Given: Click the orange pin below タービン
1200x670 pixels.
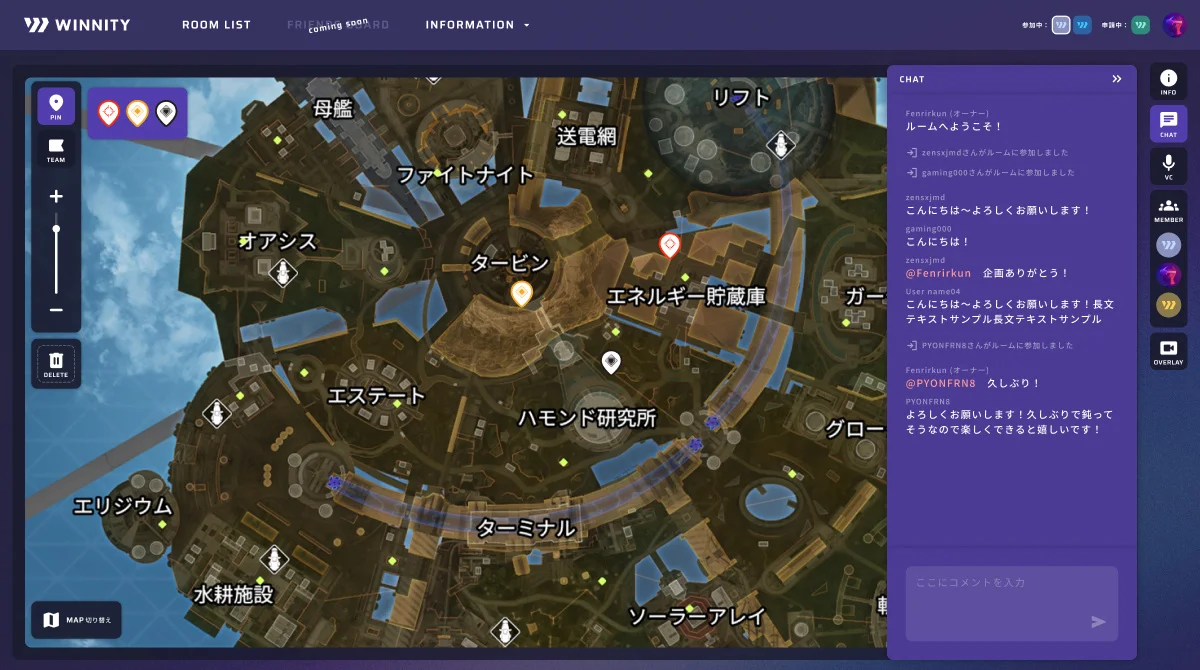Looking at the screenshot, I should point(521,293).
